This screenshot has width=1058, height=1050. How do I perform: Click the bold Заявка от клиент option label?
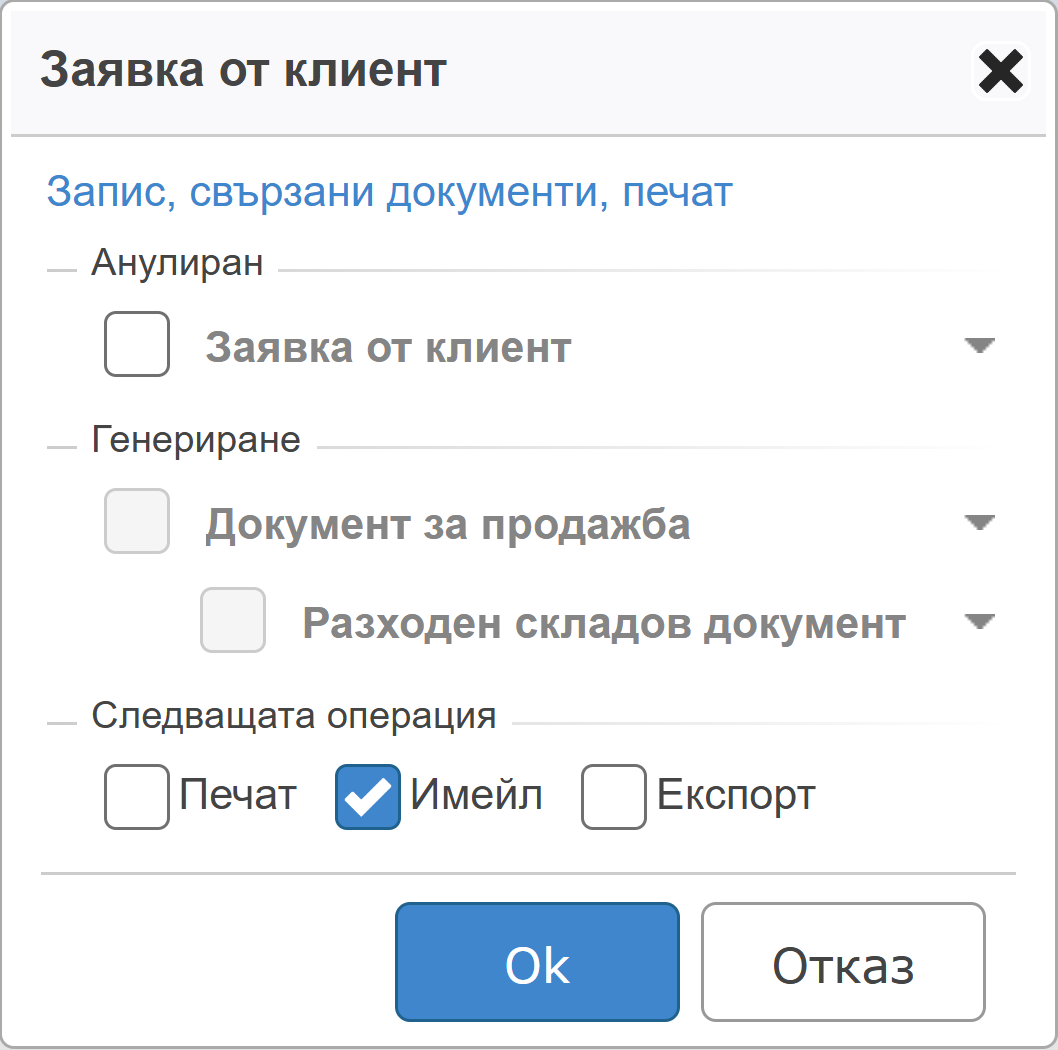coord(388,348)
